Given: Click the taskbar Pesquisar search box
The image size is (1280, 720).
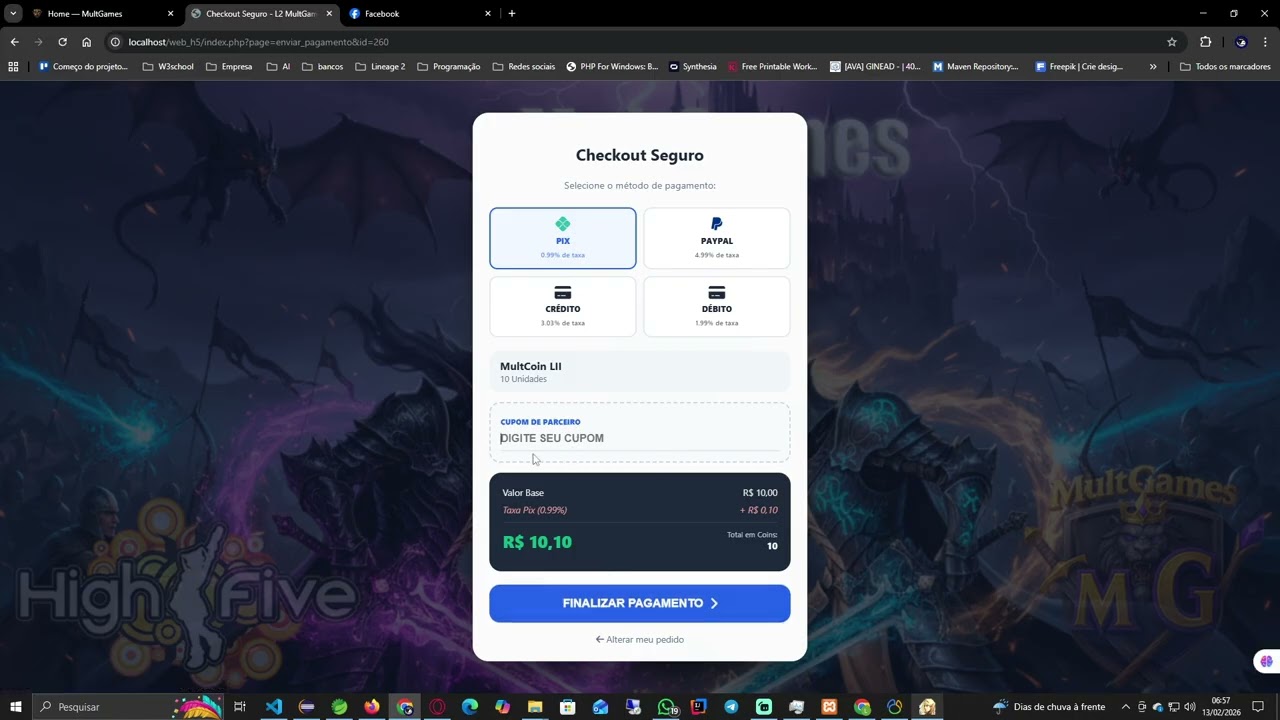Looking at the screenshot, I should [130, 707].
